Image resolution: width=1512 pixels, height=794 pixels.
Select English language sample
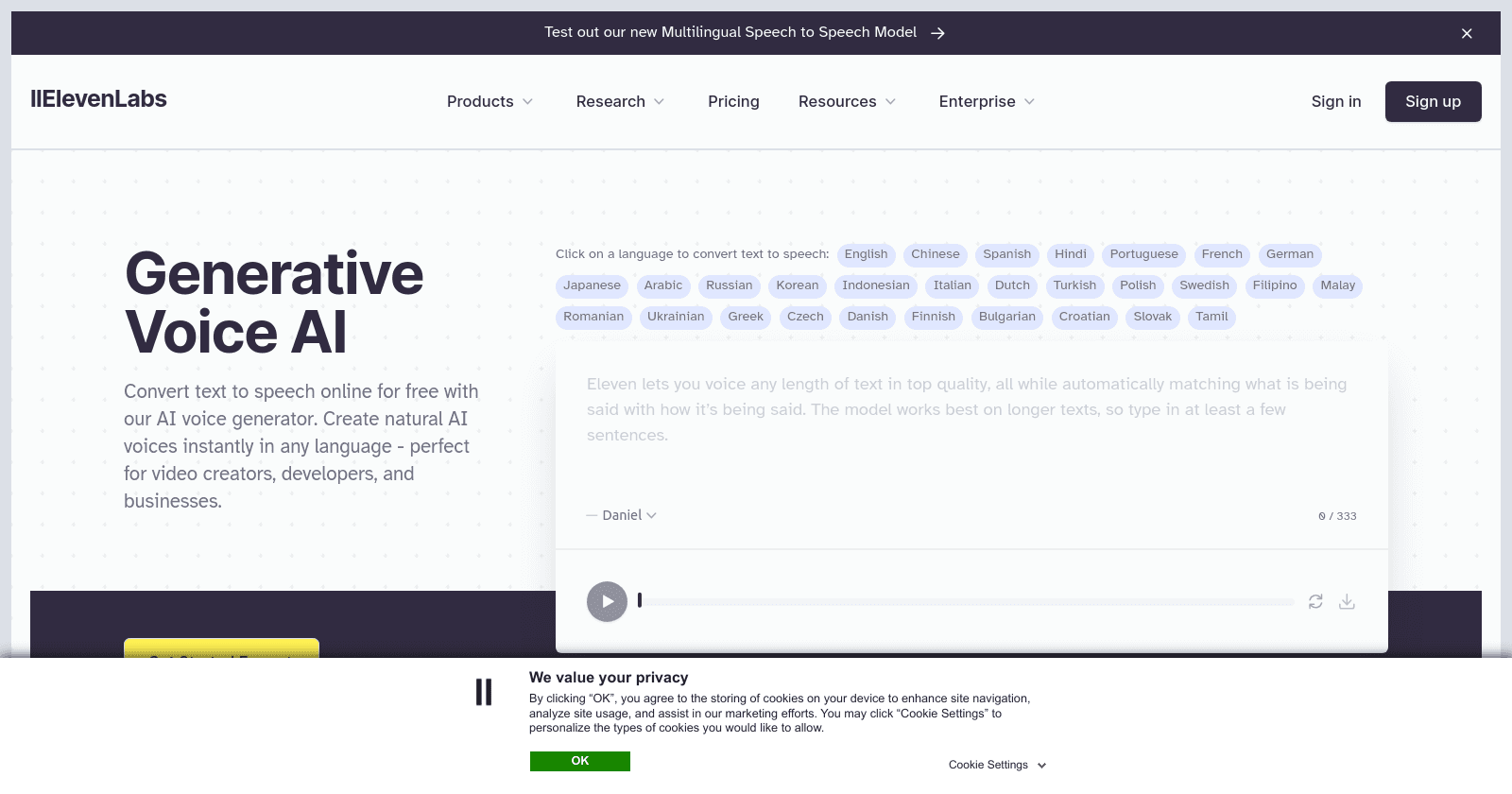866,254
